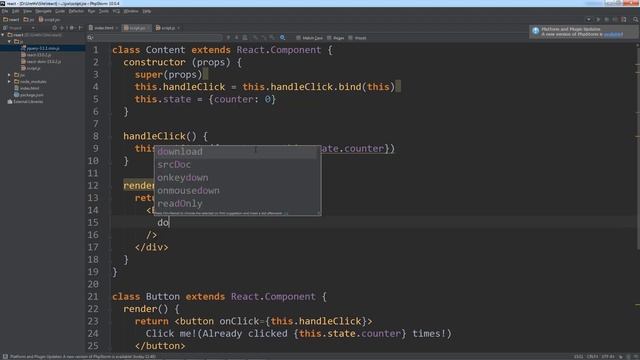Click blue search filter icon in find bar
This screenshot has width=640, height=360.
(x=282, y=38)
